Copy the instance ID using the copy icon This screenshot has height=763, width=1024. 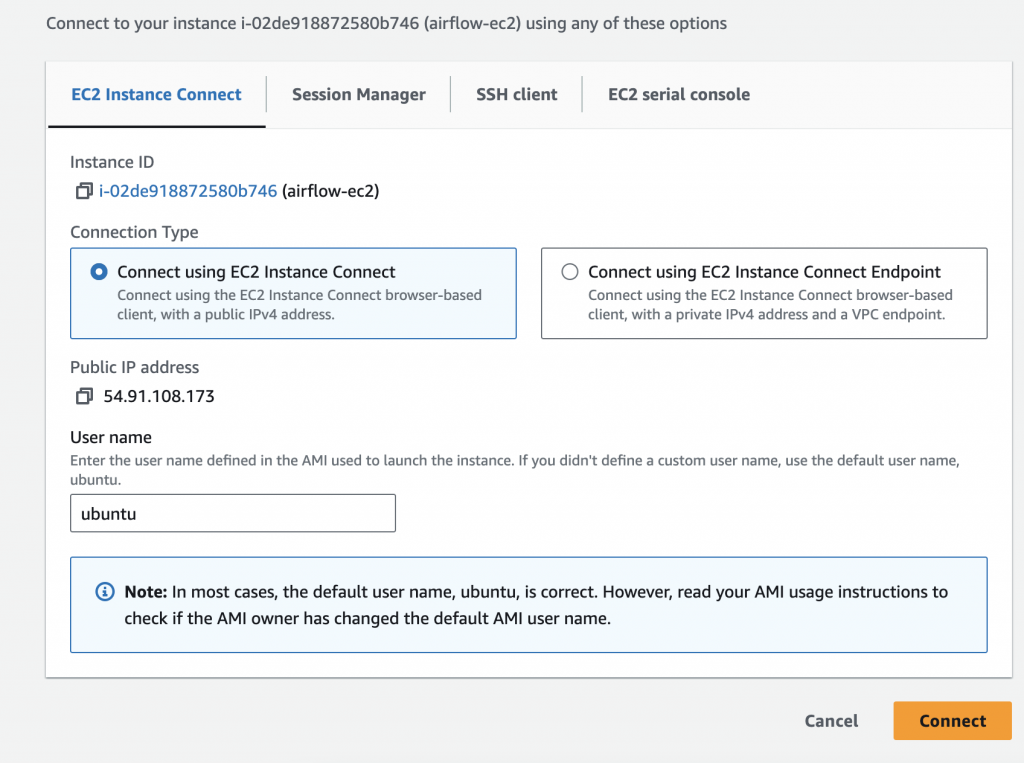click(x=84, y=190)
